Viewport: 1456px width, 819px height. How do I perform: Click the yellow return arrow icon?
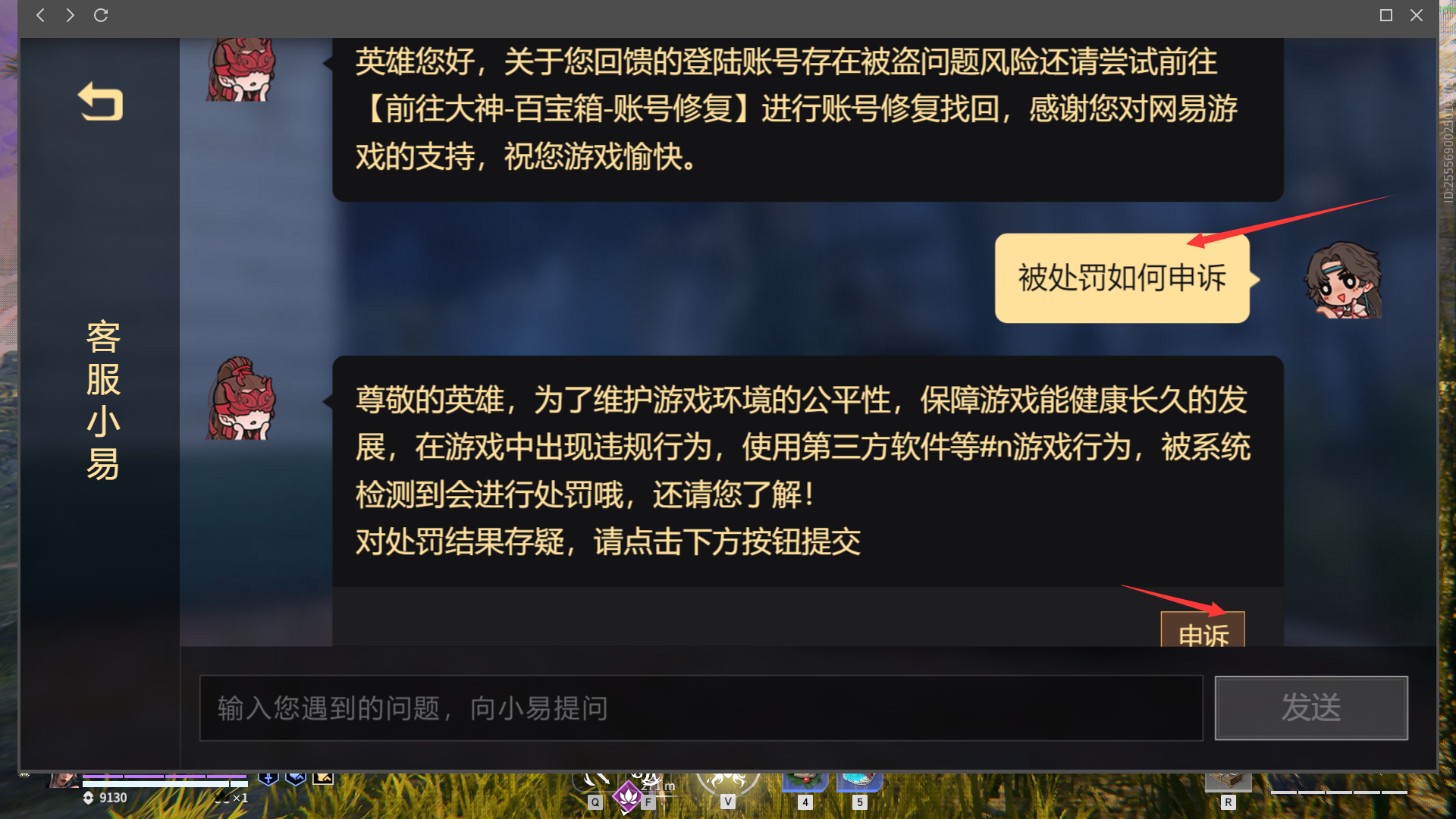coord(101,102)
